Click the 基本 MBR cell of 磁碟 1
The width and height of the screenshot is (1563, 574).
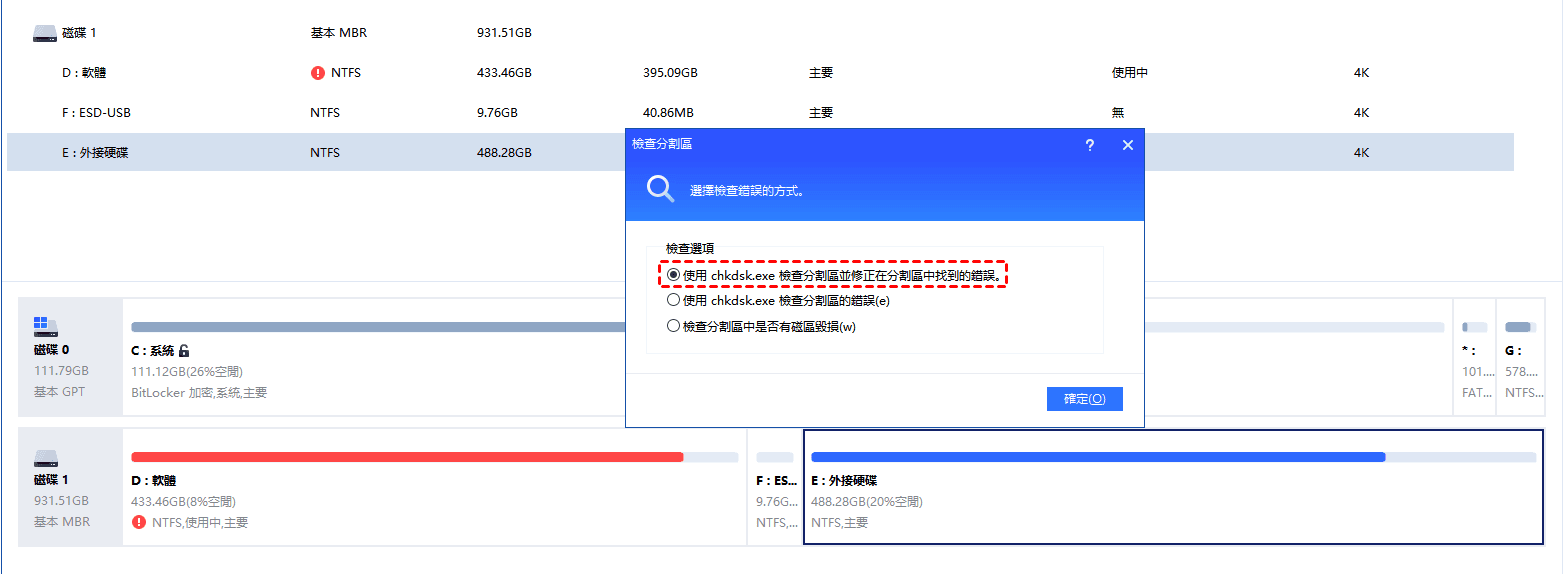(x=339, y=33)
